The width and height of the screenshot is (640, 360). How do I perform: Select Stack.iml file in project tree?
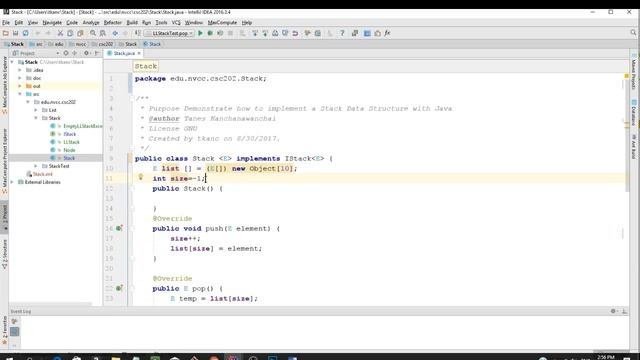[x=42, y=174]
